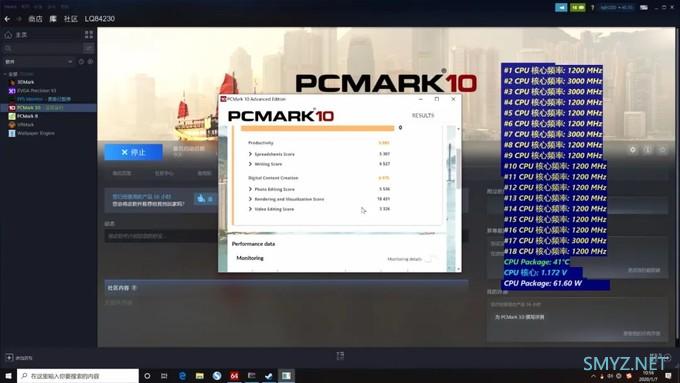680x383 pixels.
Task: Go to library home via house icon
Action: [x=8, y=35]
